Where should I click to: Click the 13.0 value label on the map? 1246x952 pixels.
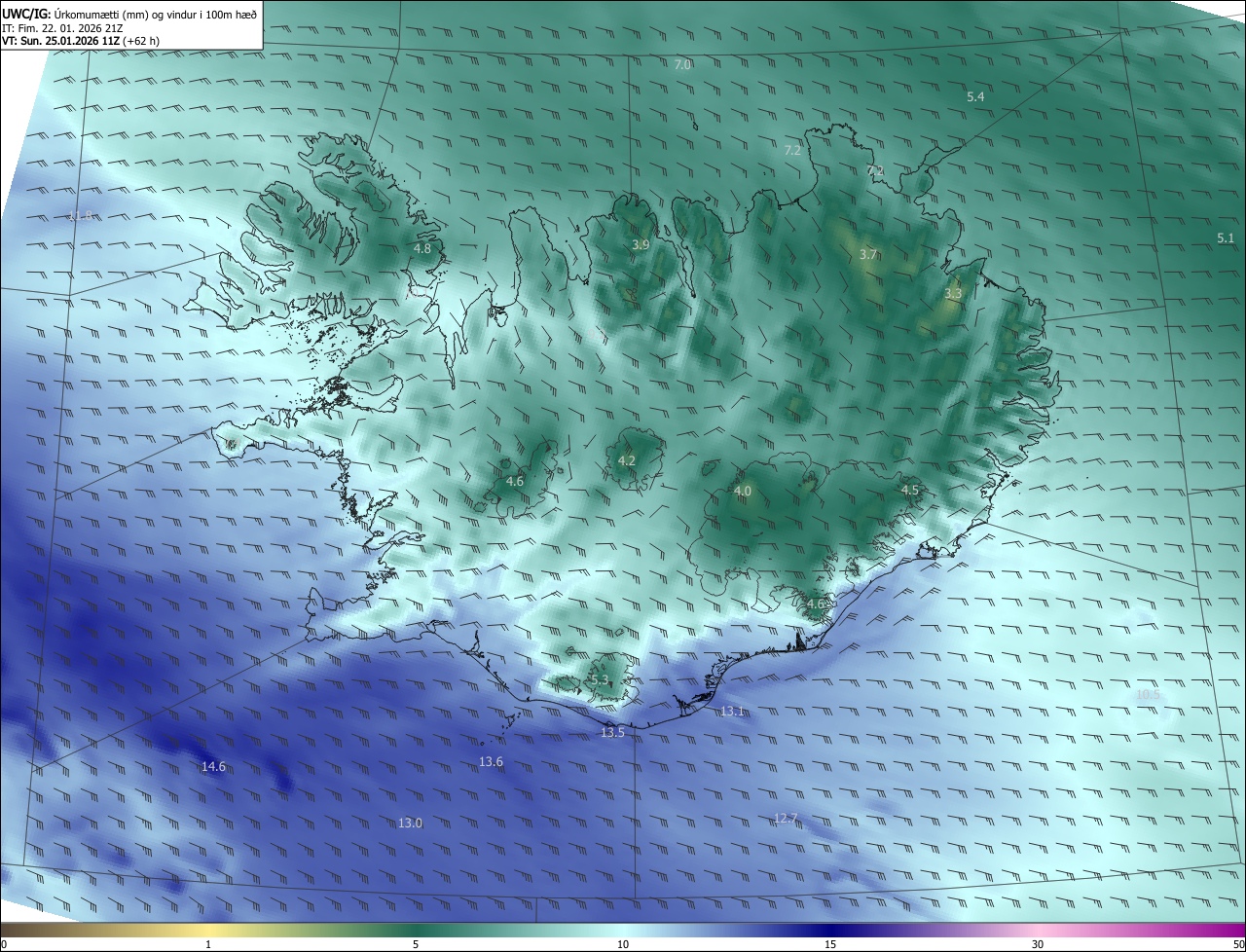pyautogui.click(x=410, y=823)
